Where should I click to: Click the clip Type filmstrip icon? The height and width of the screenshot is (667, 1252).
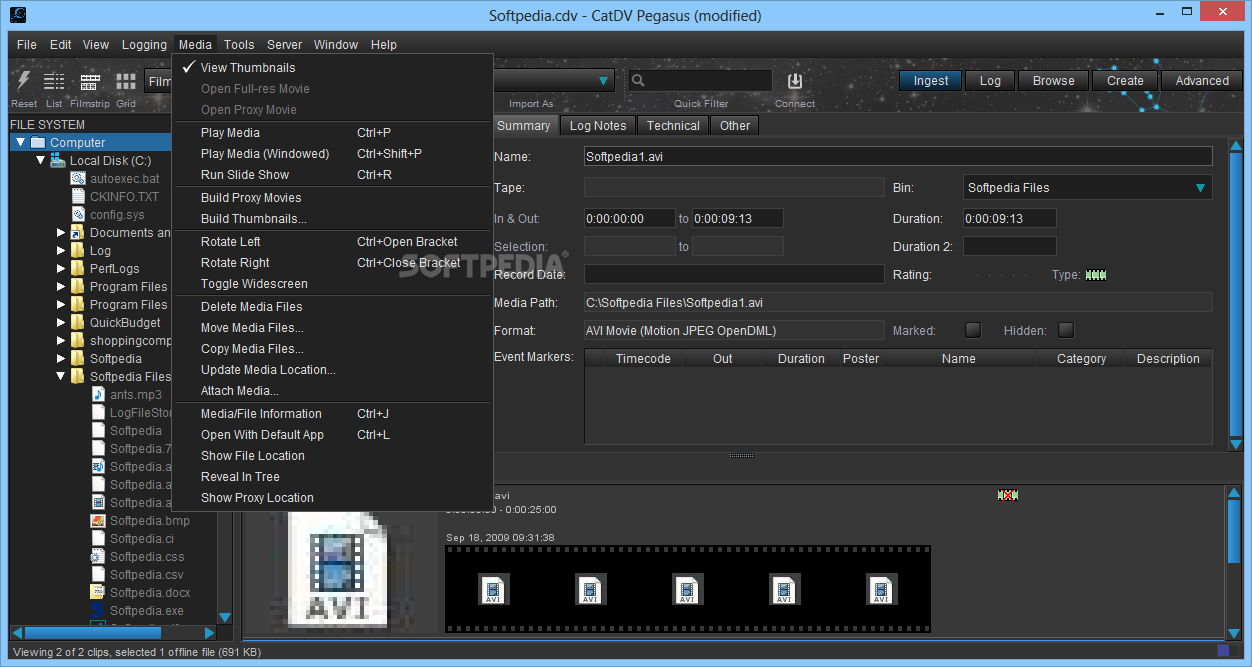pos(1096,275)
